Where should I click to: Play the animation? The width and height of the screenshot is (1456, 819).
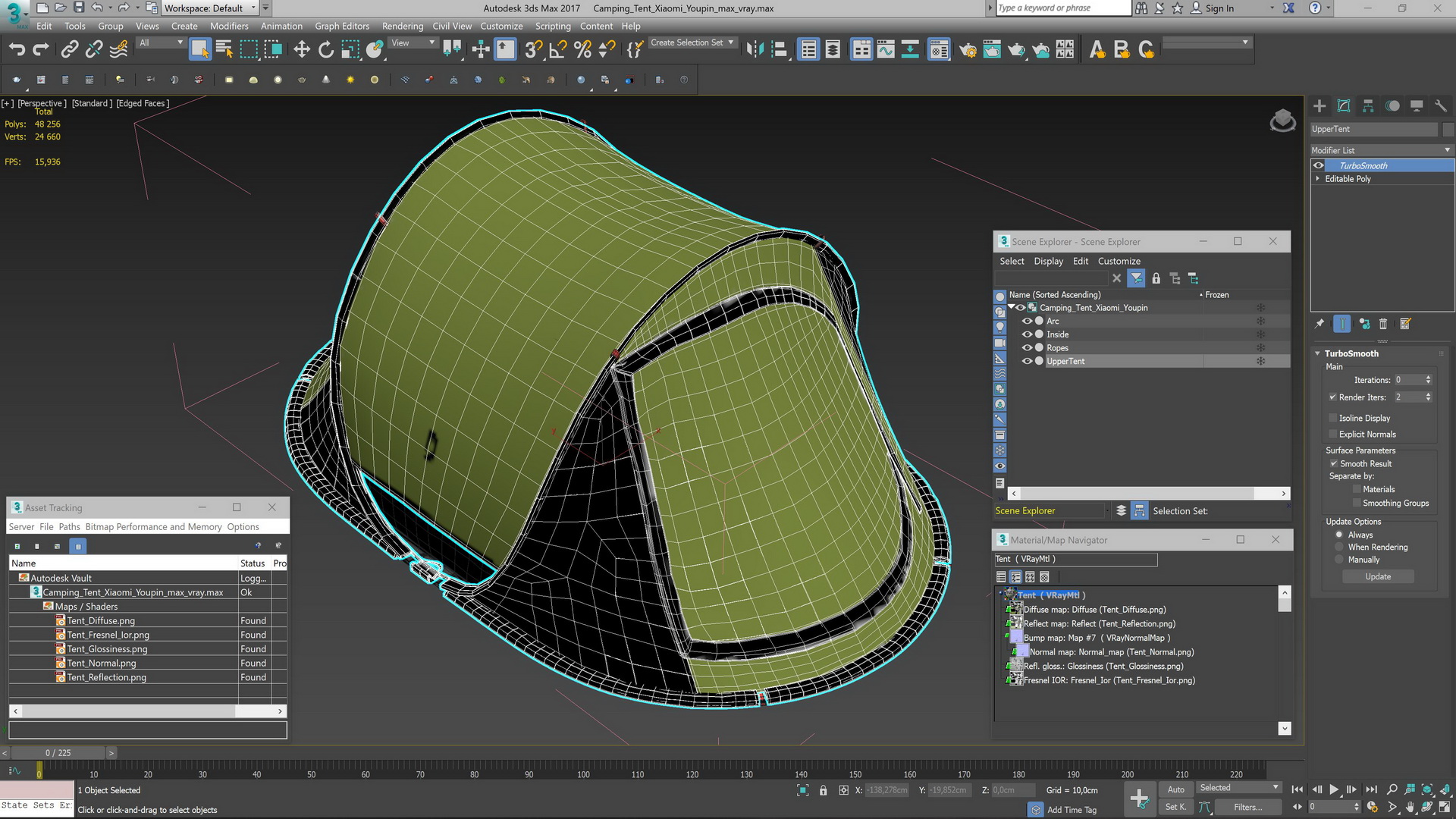pos(1334,789)
